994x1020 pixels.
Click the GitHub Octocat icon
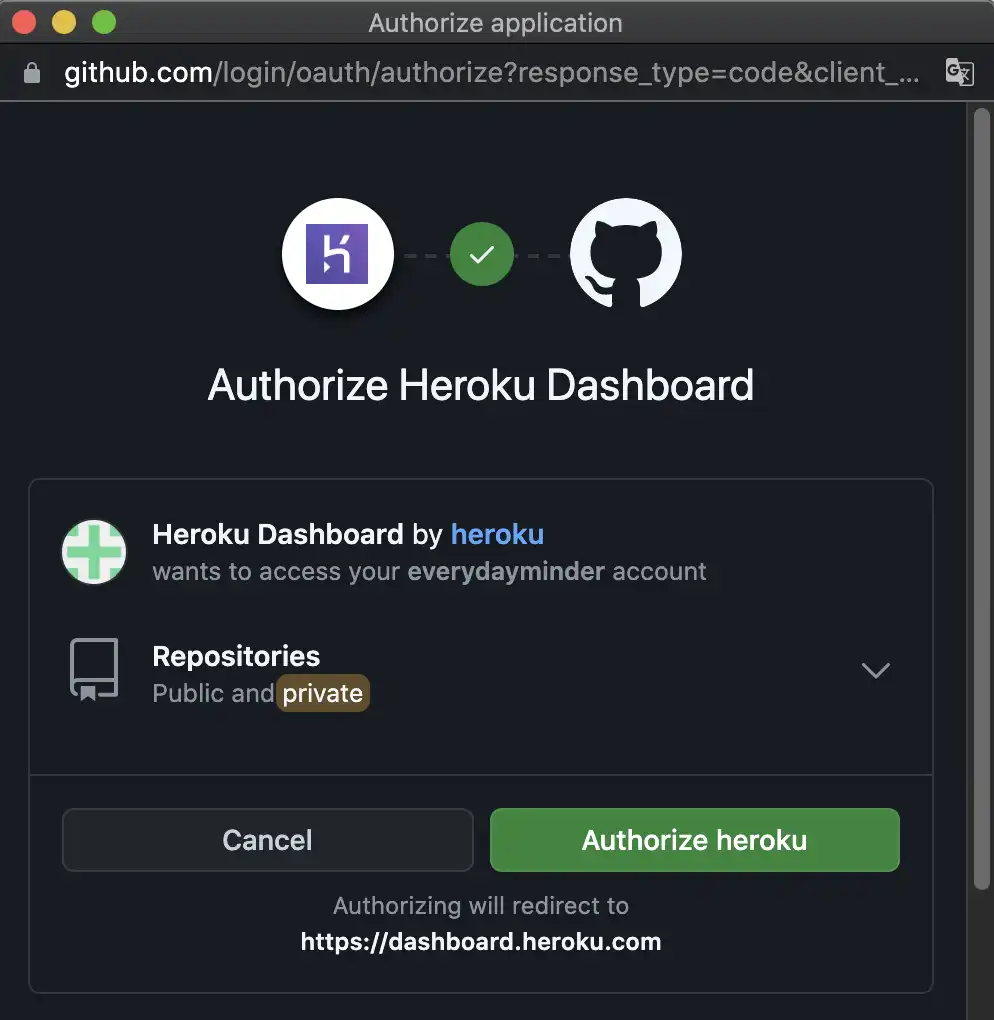point(625,253)
